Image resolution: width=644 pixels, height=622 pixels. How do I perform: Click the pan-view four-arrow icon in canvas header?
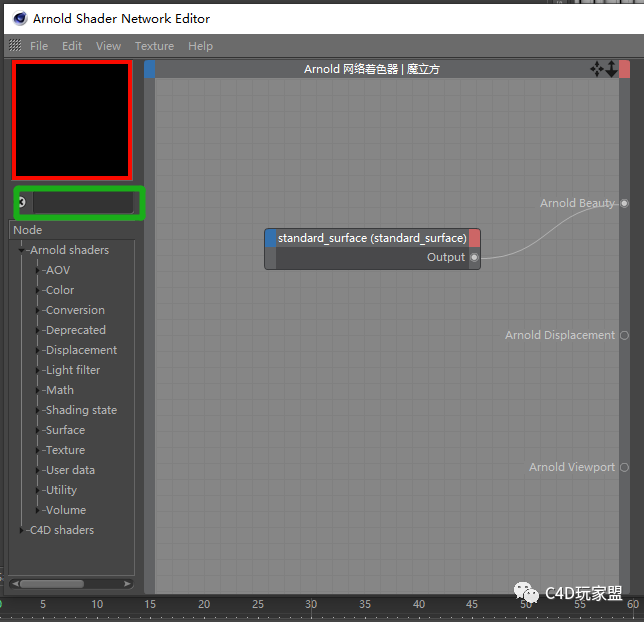point(597,69)
